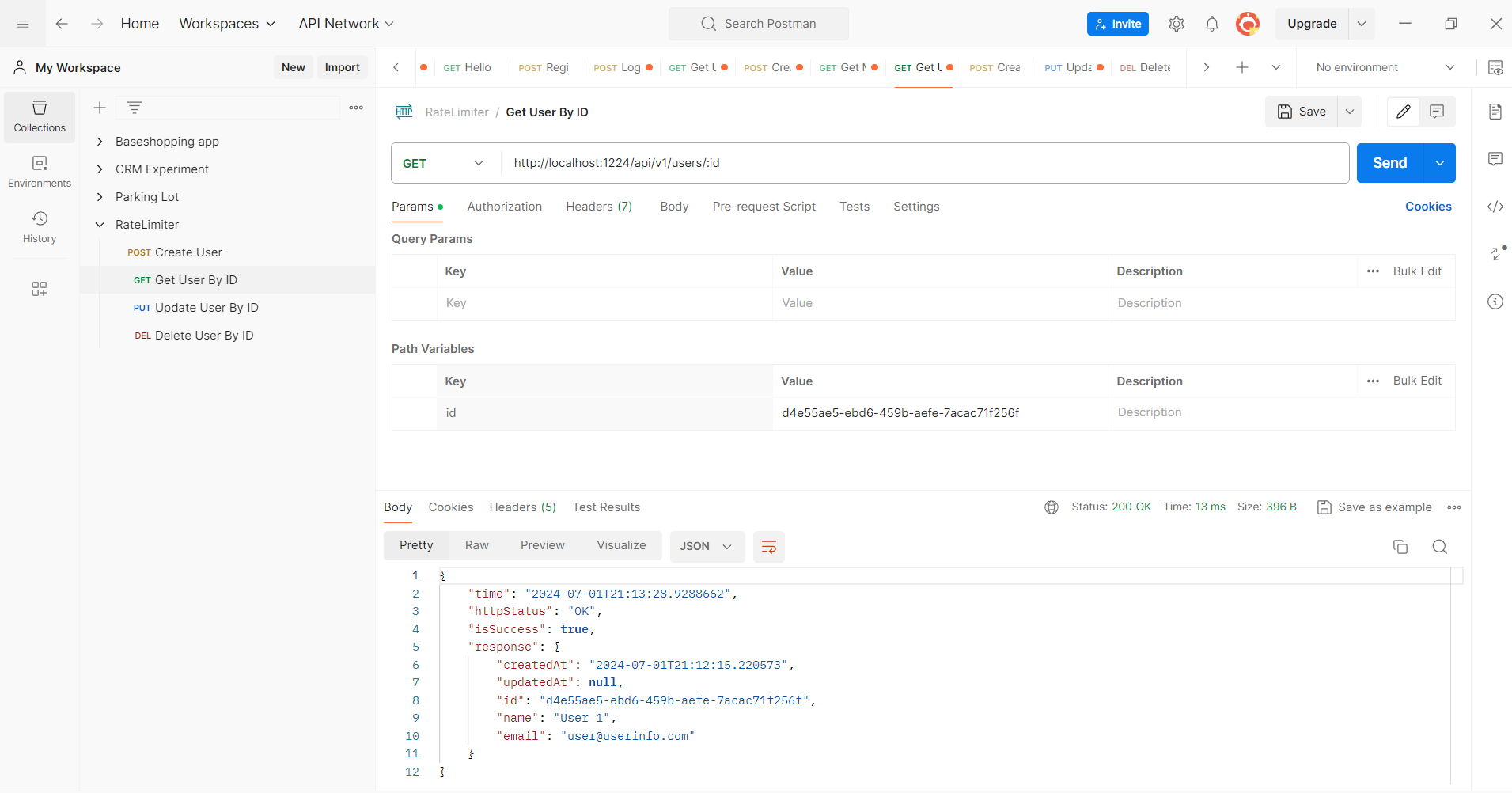This screenshot has height=793, width=1512.
Task: Switch to the Authorization tab
Action: (505, 207)
